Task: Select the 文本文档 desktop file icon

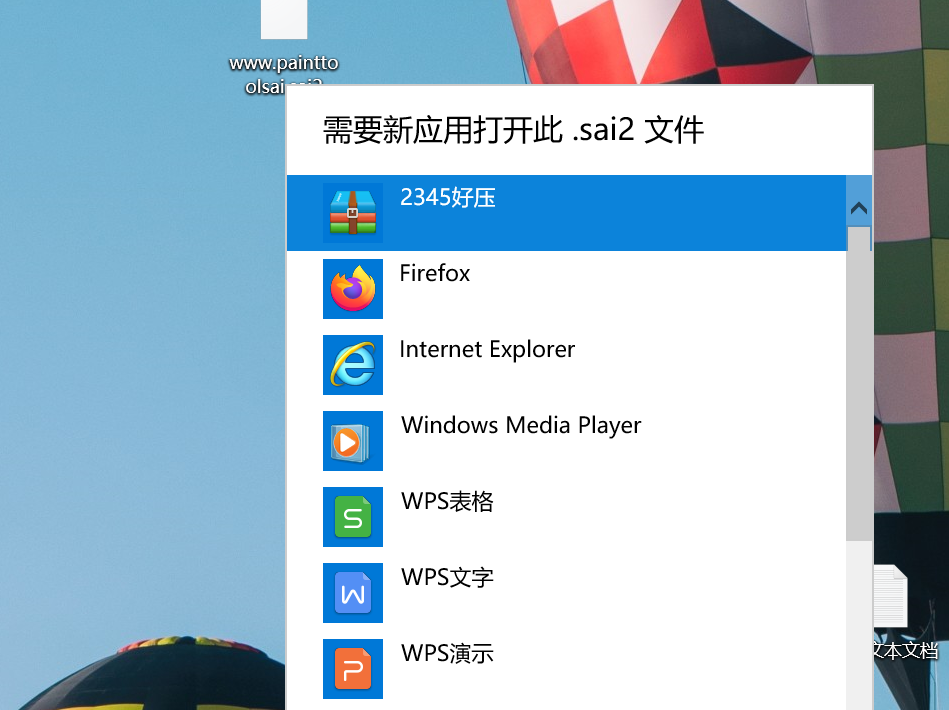Action: click(x=890, y=597)
